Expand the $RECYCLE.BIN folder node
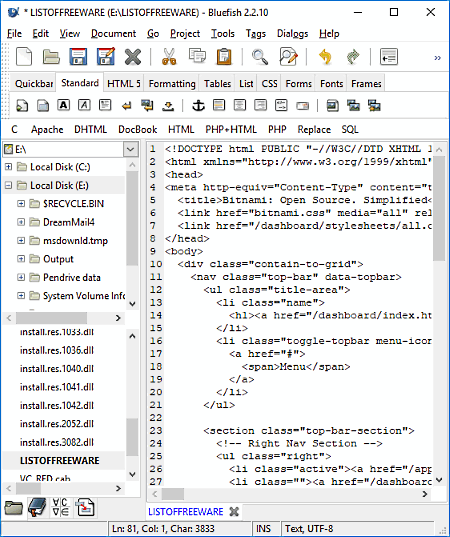This screenshot has height=537, width=450. tap(21, 204)
